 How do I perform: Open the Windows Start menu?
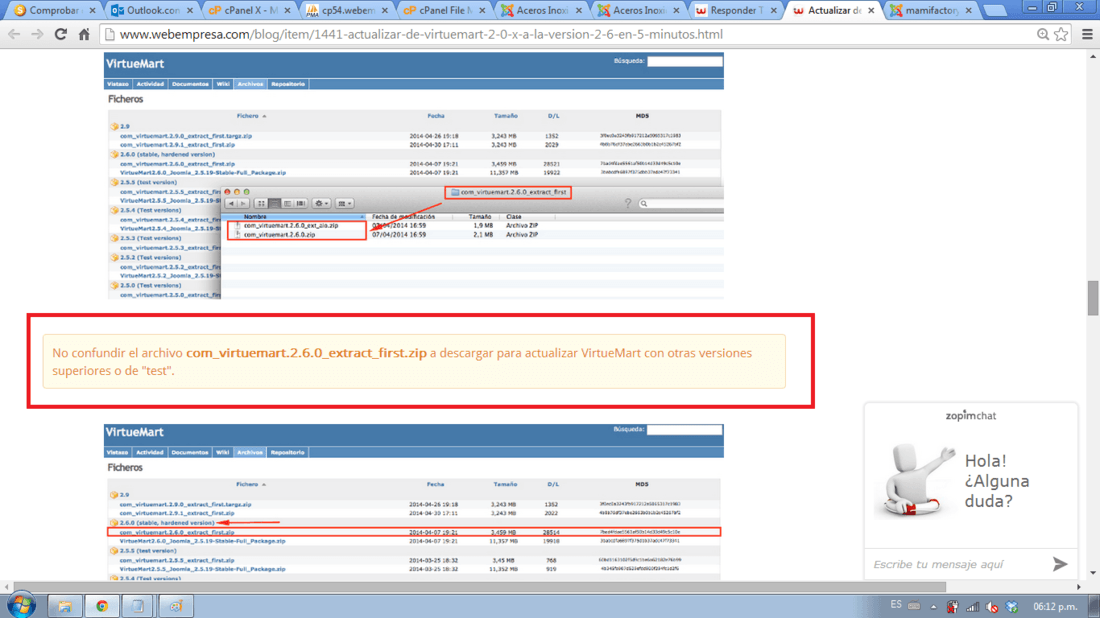pyautogui.click(x=21, y=605)
